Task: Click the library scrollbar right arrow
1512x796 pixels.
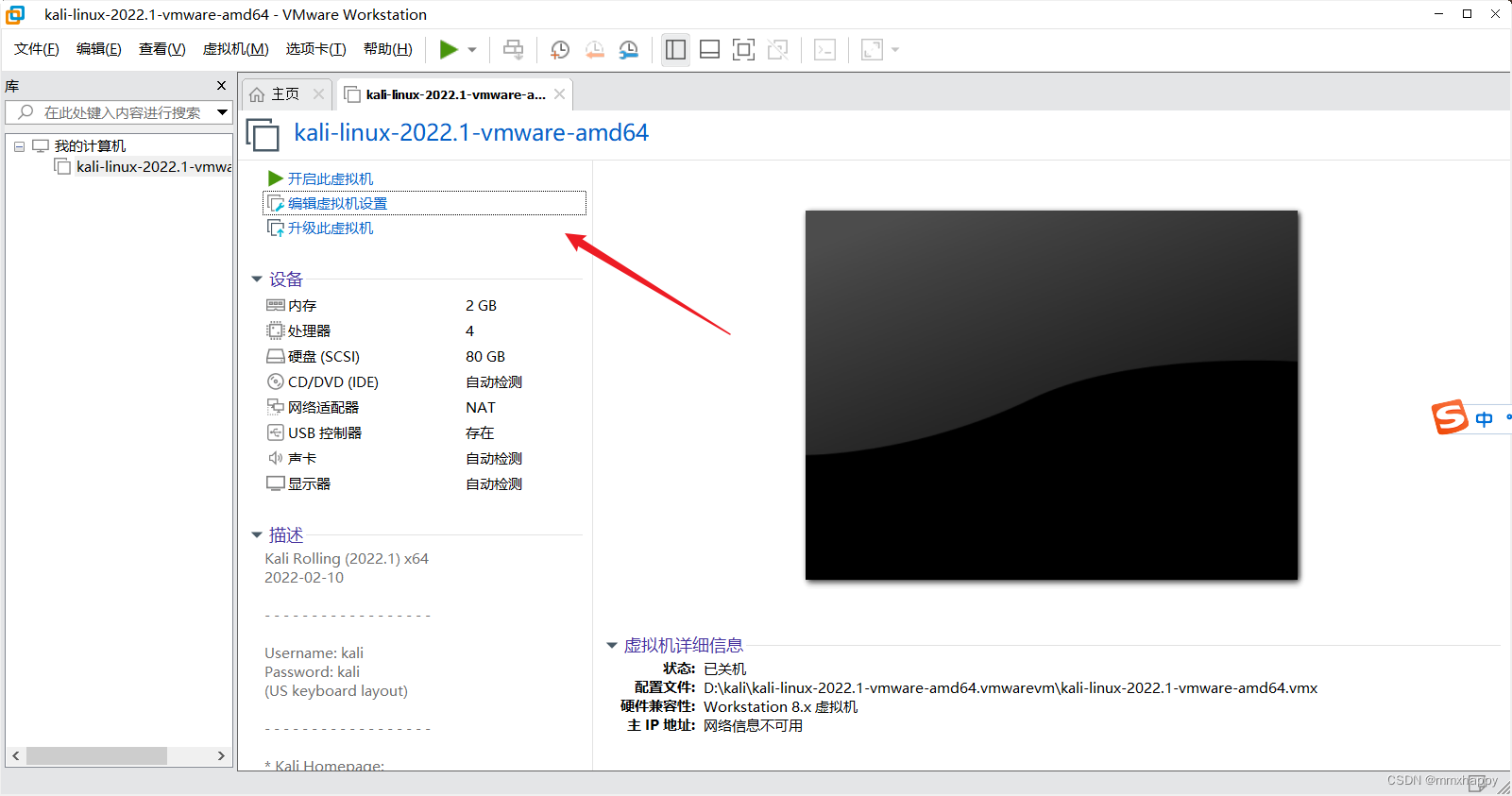Action: pyautogui.click(x=221, y=756)
